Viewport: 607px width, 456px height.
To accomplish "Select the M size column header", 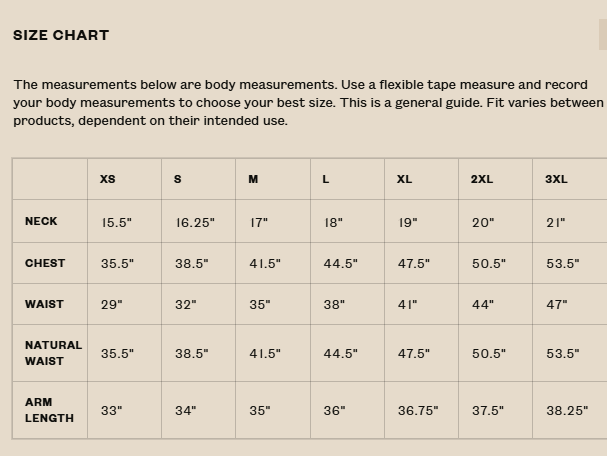I will (x=253, y=179).
